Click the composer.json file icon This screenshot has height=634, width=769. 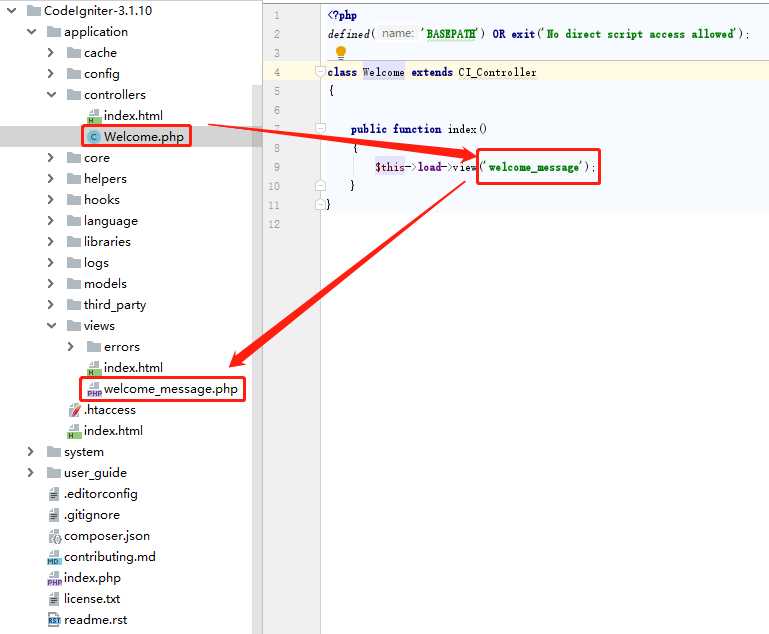coord(54,536)
